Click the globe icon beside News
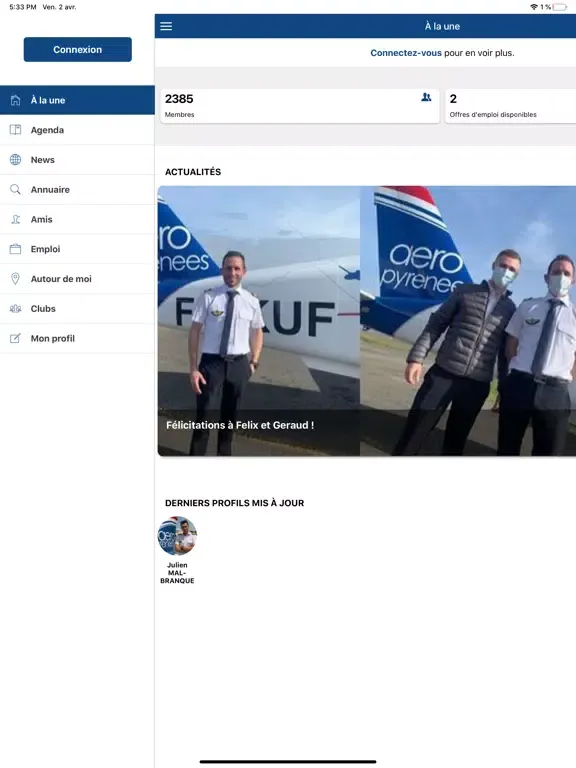This screenshot has width=576, height=768. (15, 160)
